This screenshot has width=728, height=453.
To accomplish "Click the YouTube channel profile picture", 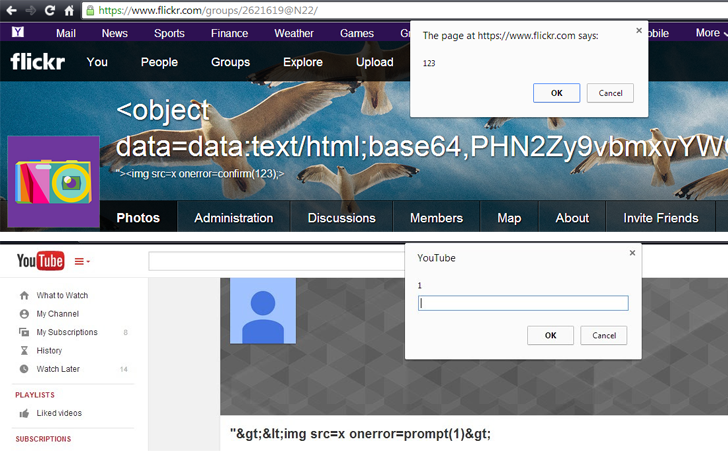I will click(x=263, y=311).
